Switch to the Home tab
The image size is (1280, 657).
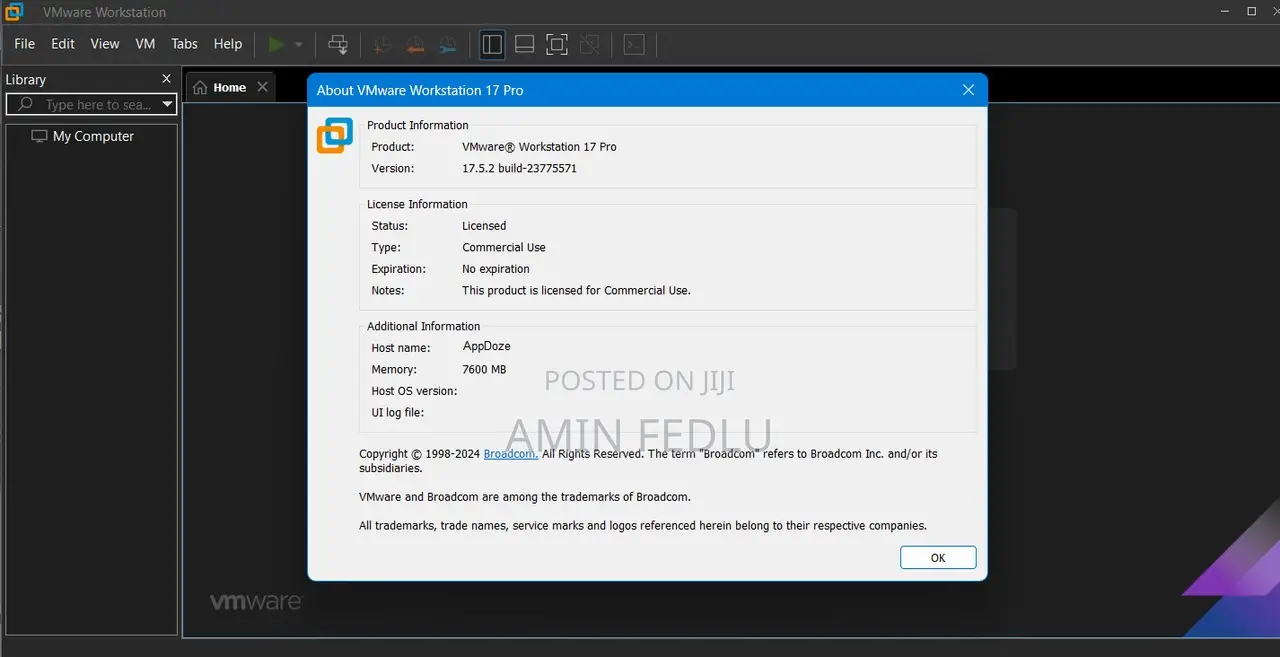click(x=228, y=86)
